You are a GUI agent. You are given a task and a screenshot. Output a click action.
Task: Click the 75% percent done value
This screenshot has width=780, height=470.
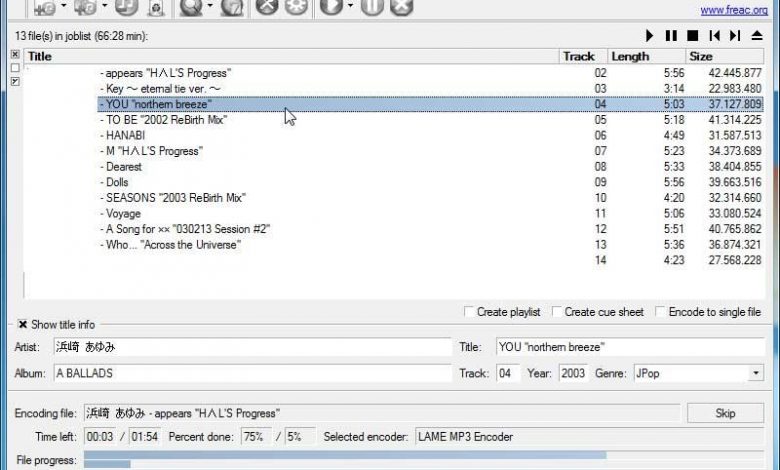[x=256, y=437]
